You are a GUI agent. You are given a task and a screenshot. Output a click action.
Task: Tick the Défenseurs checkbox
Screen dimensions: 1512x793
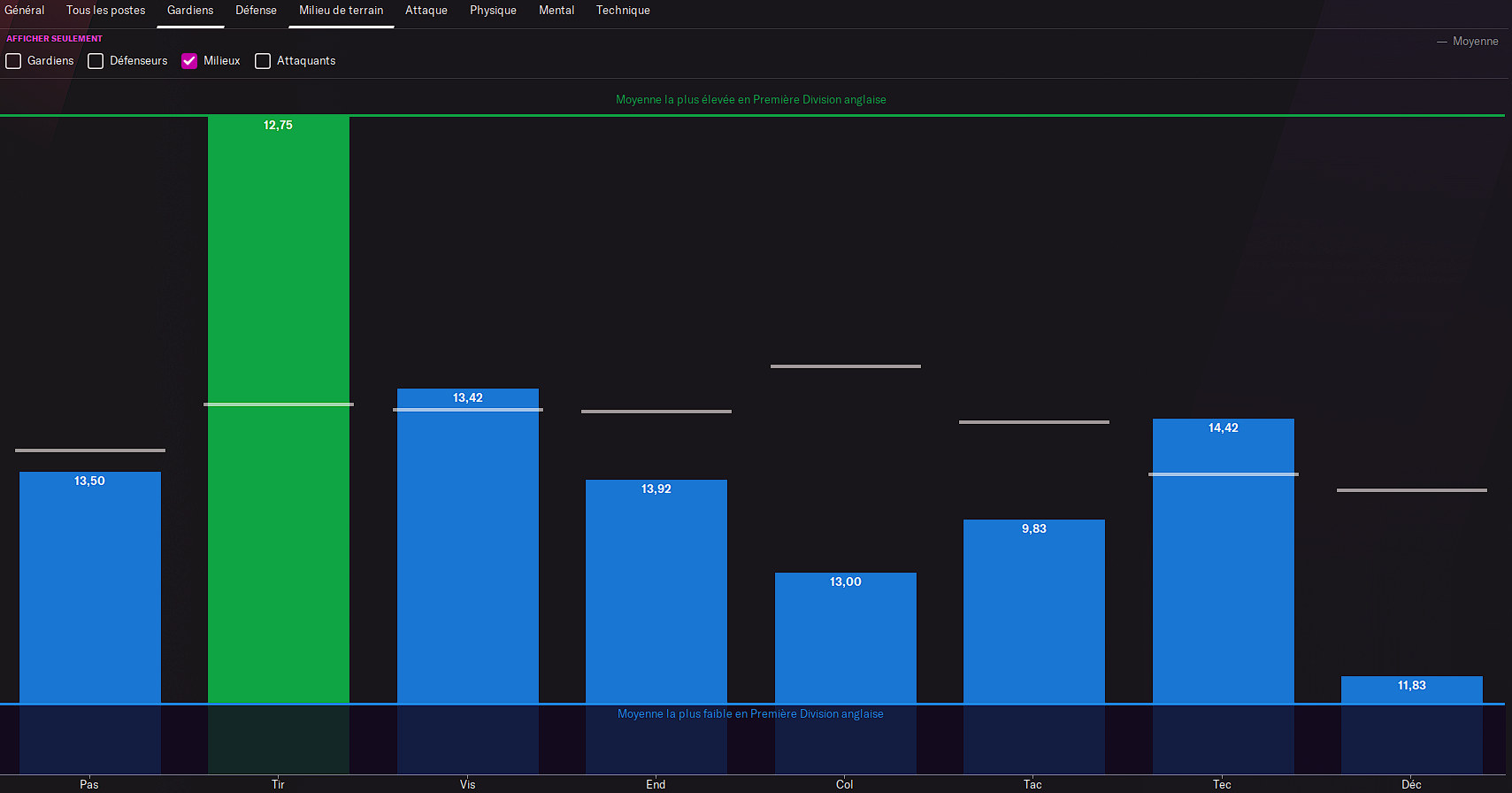[96, 61]
